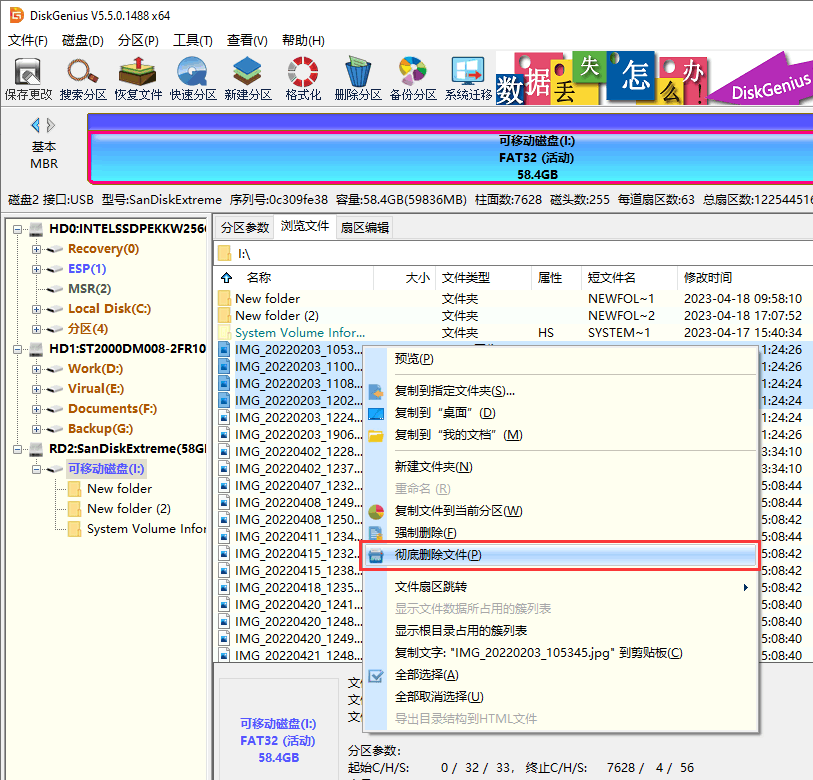Click the folder icon of New folder (2) in list
This screenshot has height=780, width=813.
coord(225,315)
